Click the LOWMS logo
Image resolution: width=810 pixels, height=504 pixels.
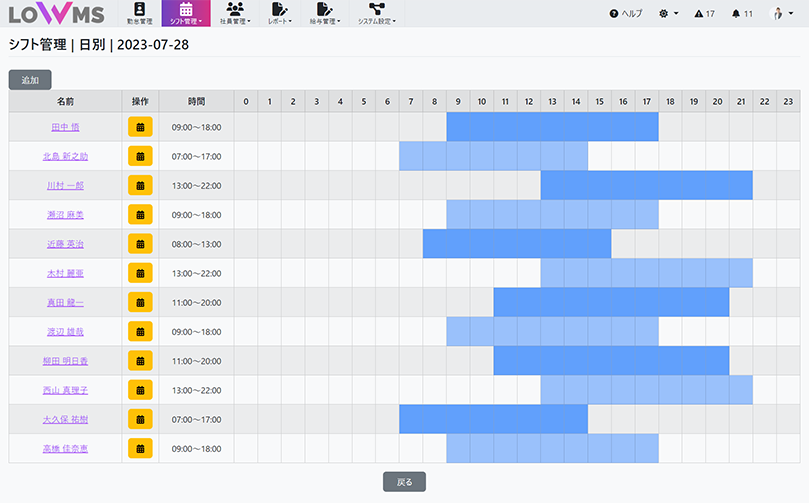point(55,14)
